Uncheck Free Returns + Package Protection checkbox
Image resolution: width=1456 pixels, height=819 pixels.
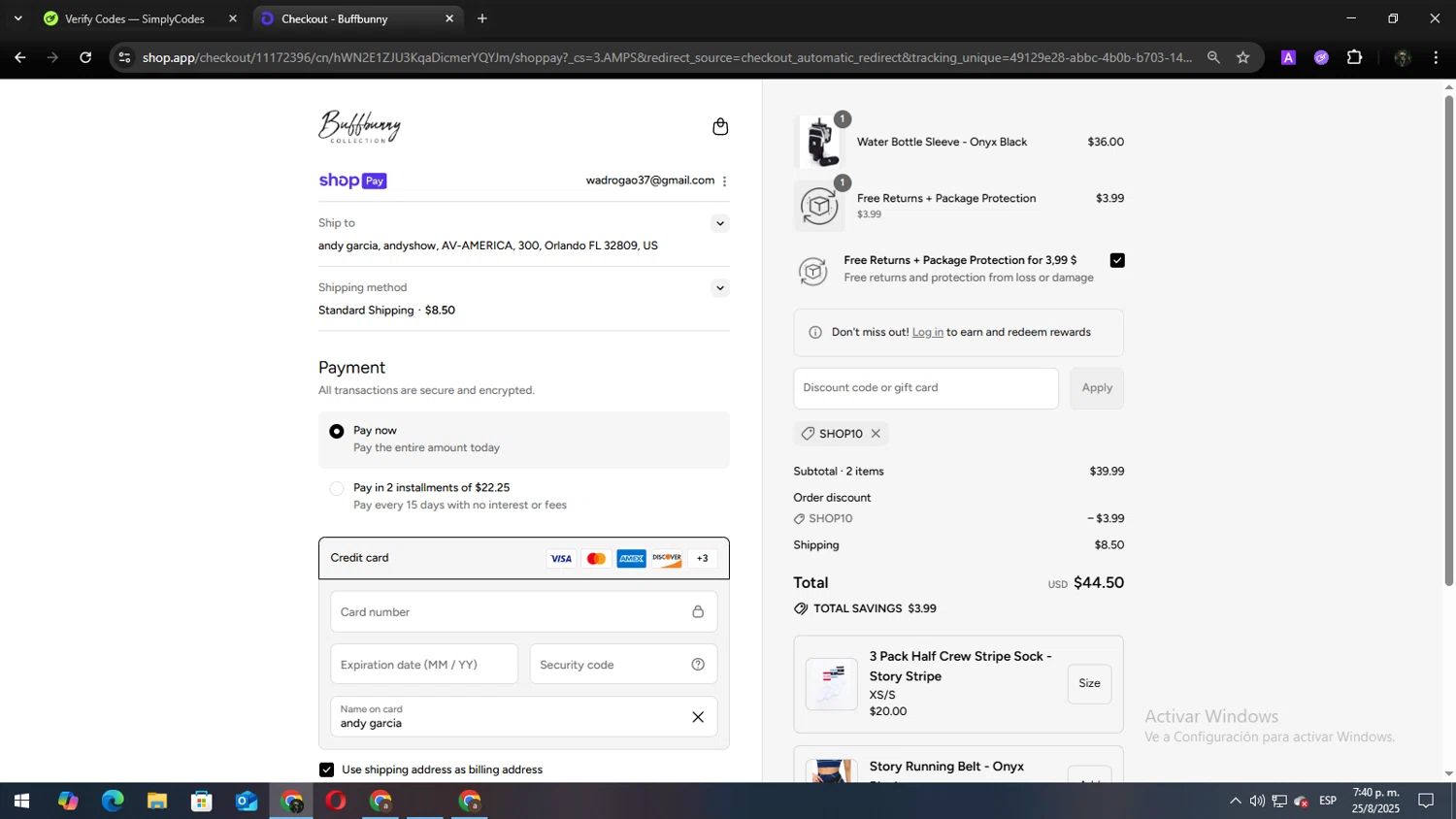click(x=1117, y=260)
